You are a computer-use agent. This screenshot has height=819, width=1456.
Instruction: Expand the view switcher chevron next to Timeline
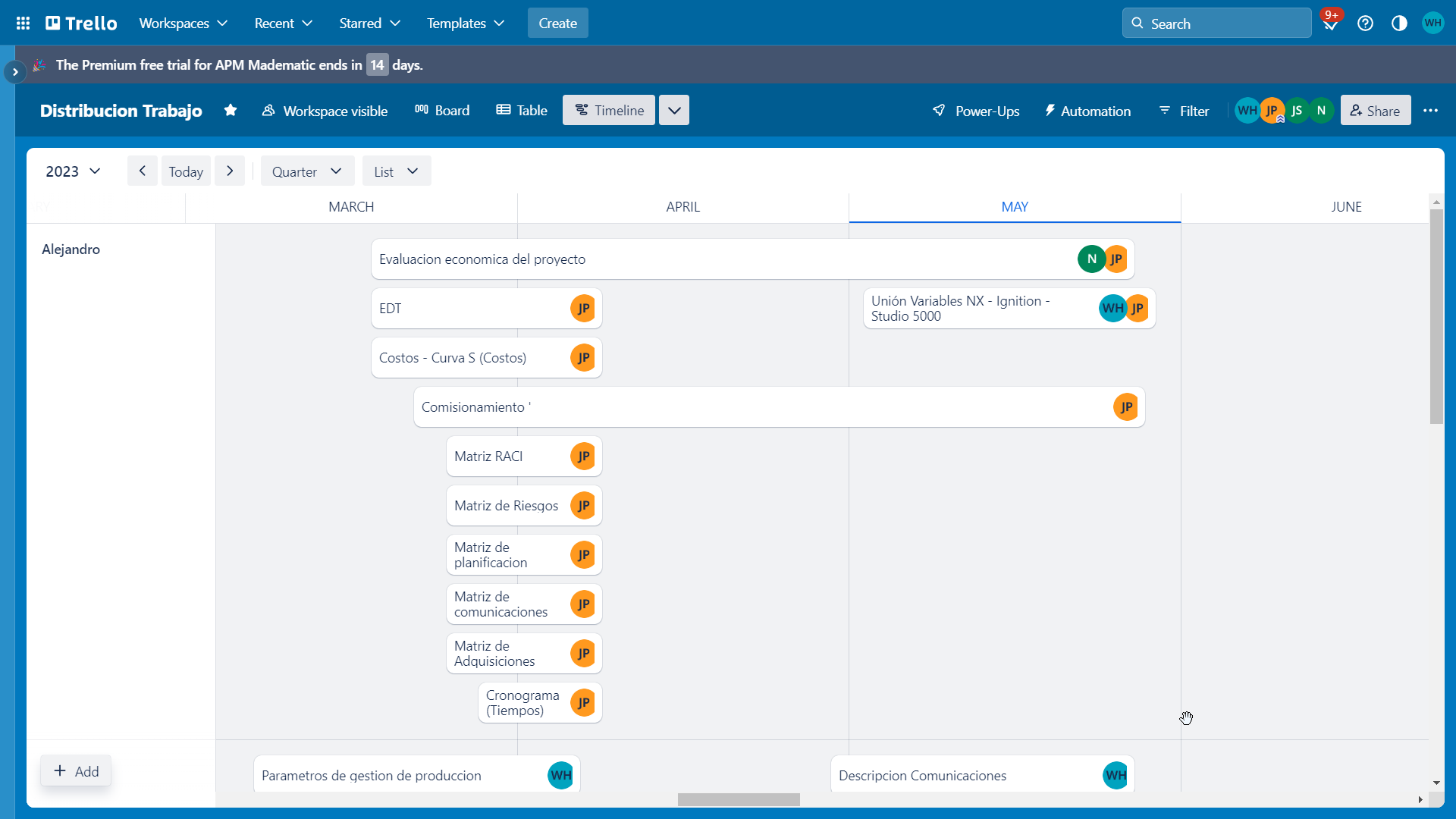click(x=673, y=111)
